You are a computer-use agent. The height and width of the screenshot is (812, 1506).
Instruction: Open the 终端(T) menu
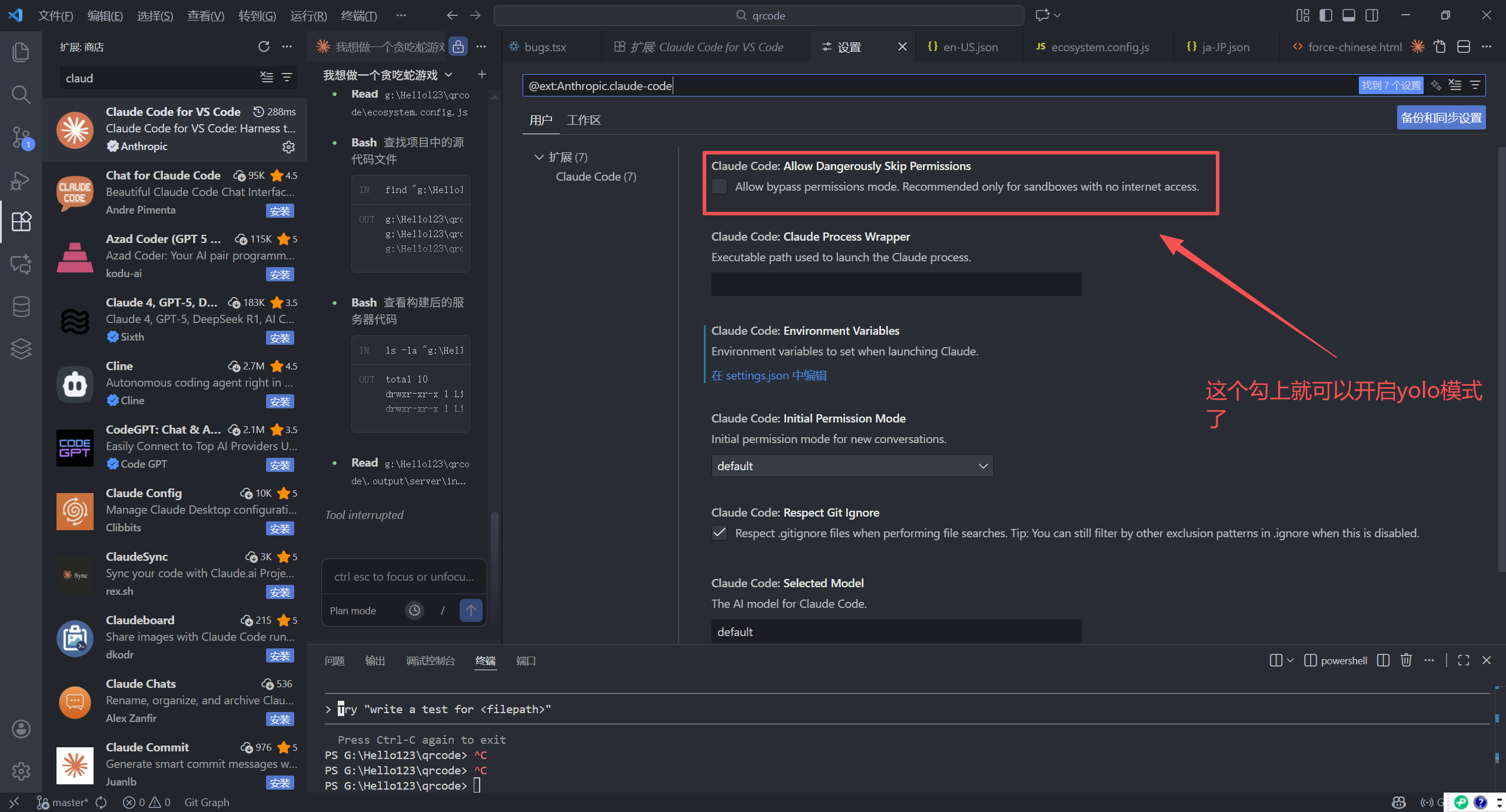point(359,15)
